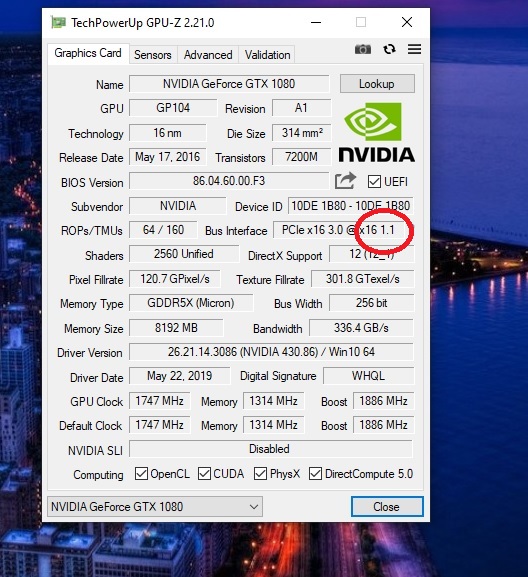This screenshot has height=577, width=528.
Task: Click the Default Clock row Boost 1886 MHz field
Action: point(383,425)
